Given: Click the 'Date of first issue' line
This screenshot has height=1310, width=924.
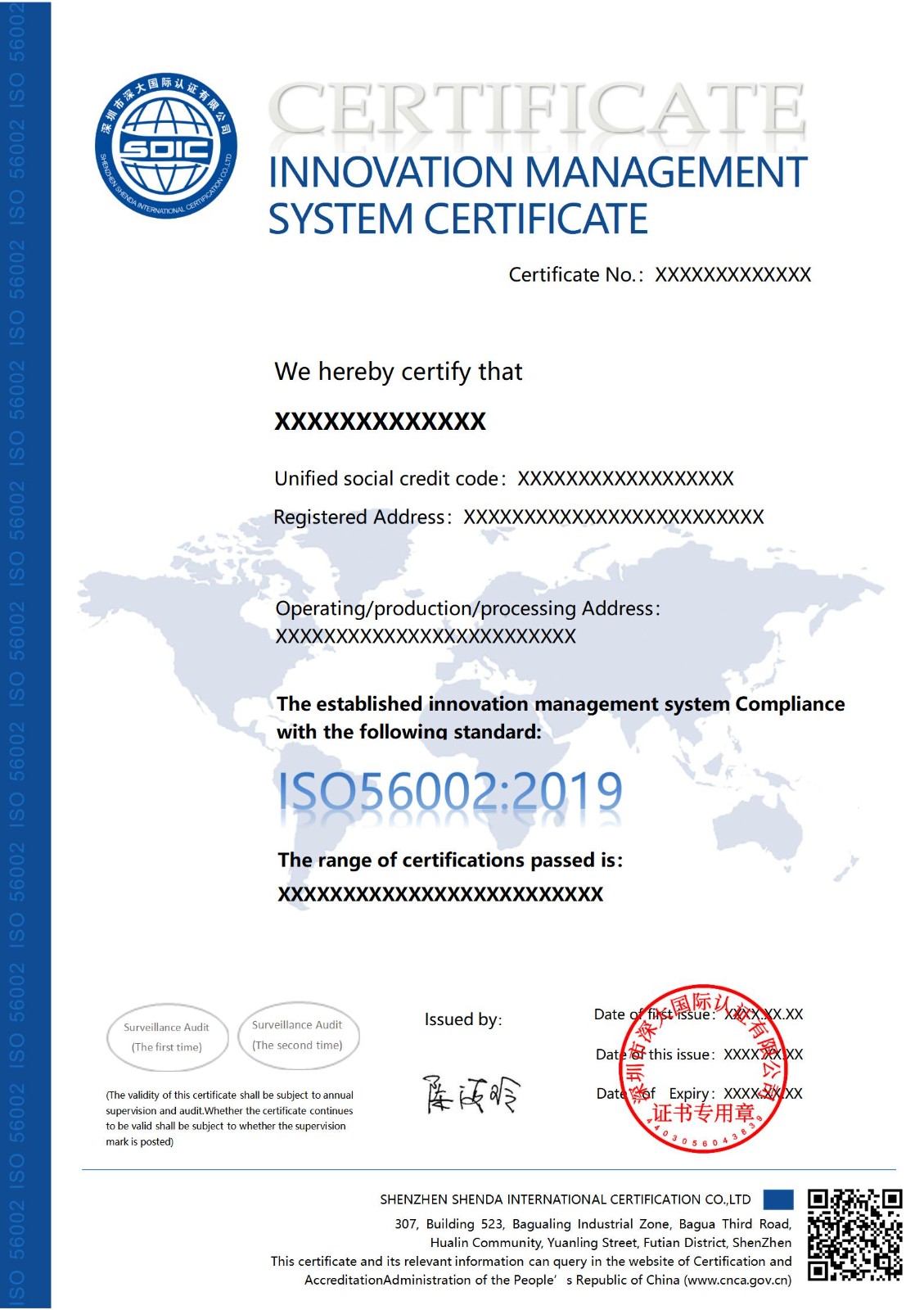Looking at the screenshot, I should (x=698, y=1014).
